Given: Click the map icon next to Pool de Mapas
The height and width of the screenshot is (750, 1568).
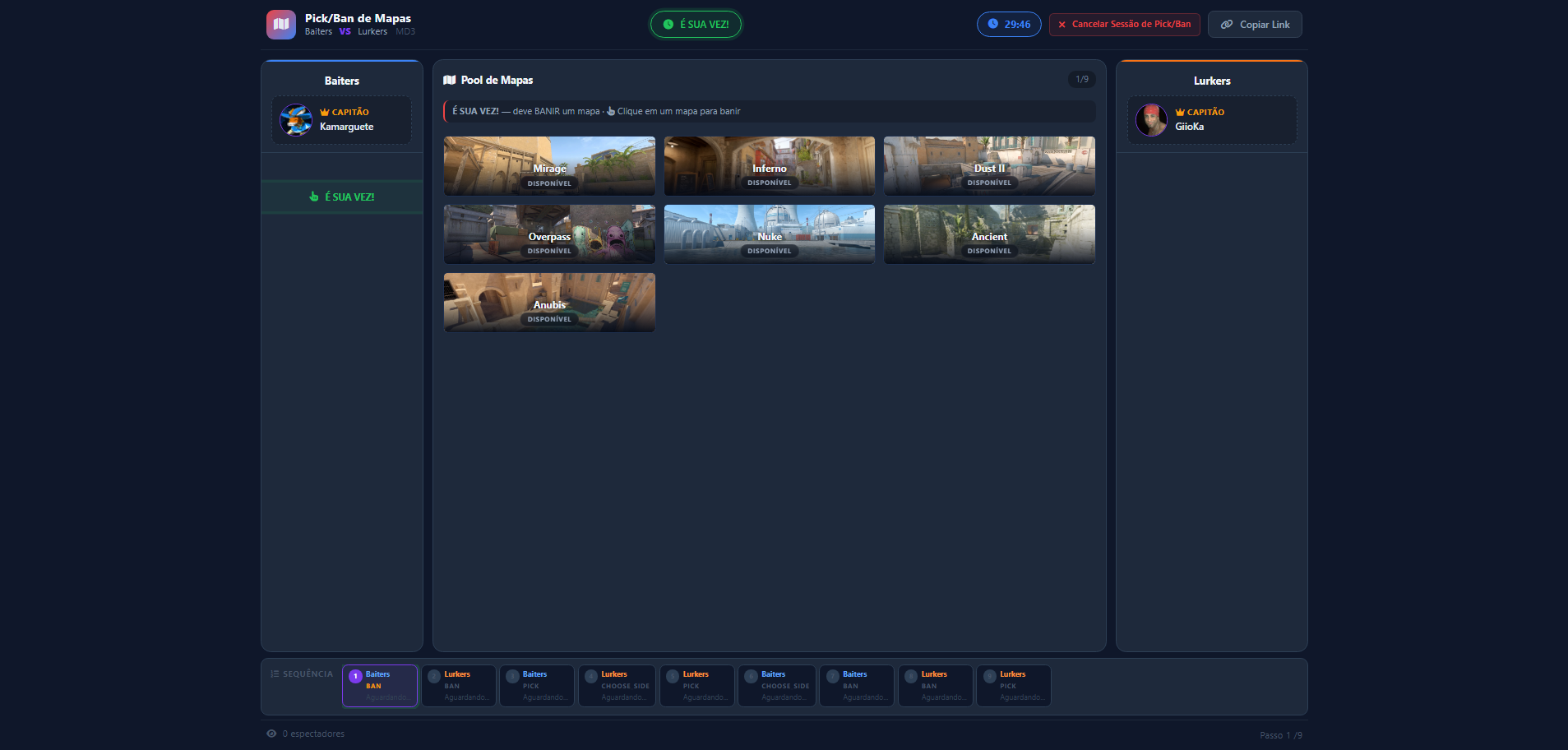Looking at the screenshot, I should [x=450, y=80].
